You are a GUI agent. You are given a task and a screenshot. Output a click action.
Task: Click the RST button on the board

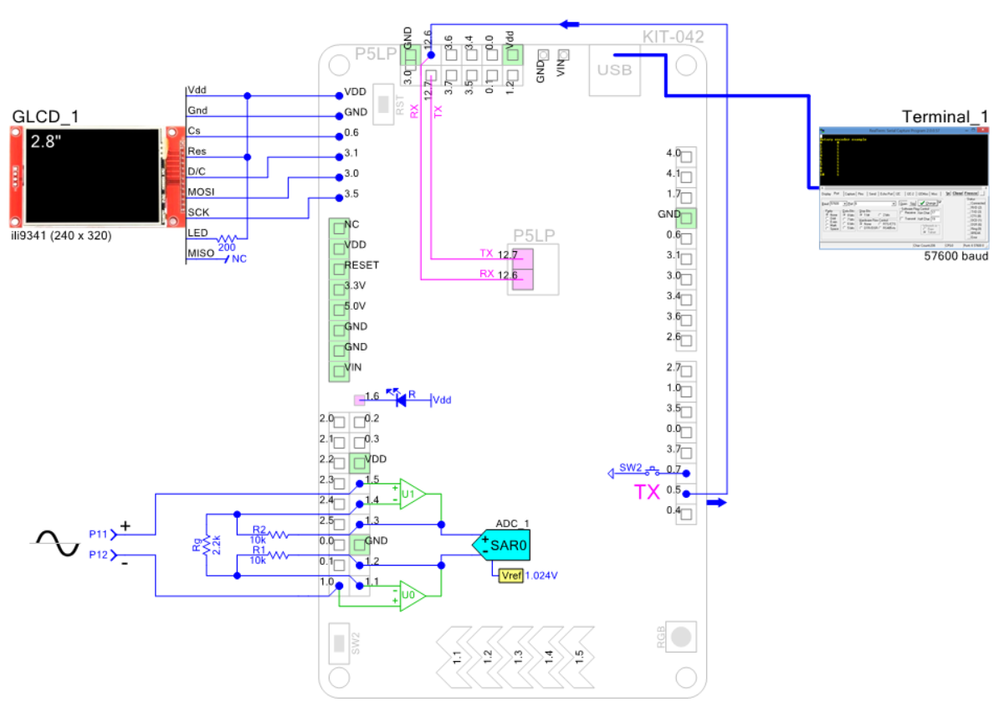(383, 104)
